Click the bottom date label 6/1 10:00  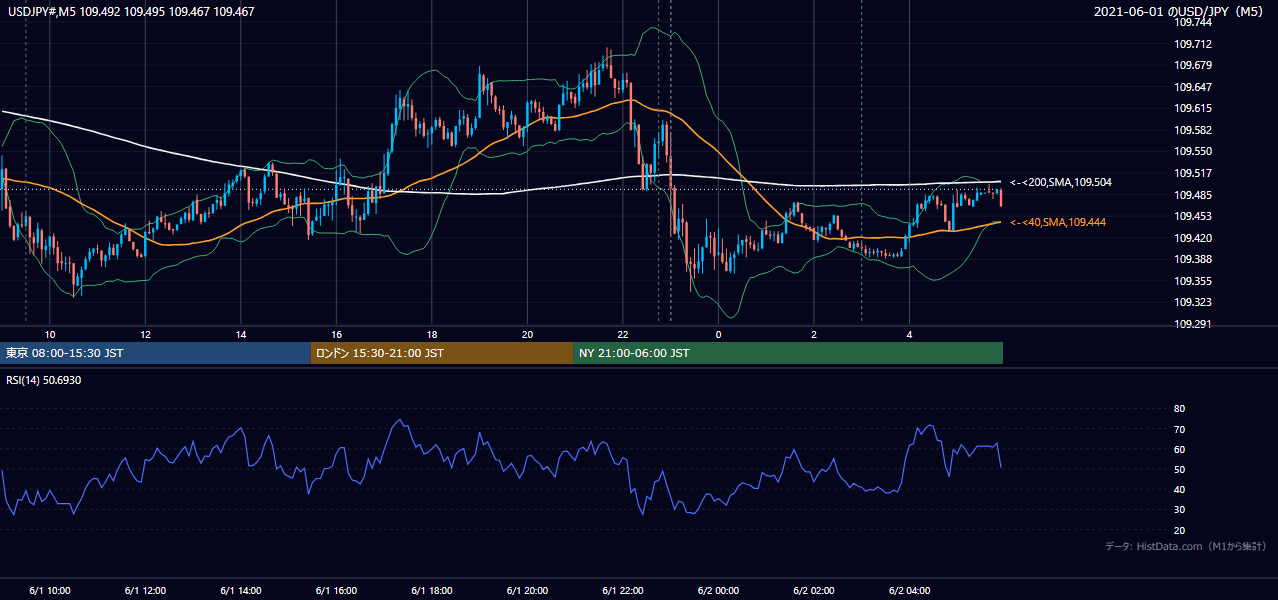click(50, 591)
